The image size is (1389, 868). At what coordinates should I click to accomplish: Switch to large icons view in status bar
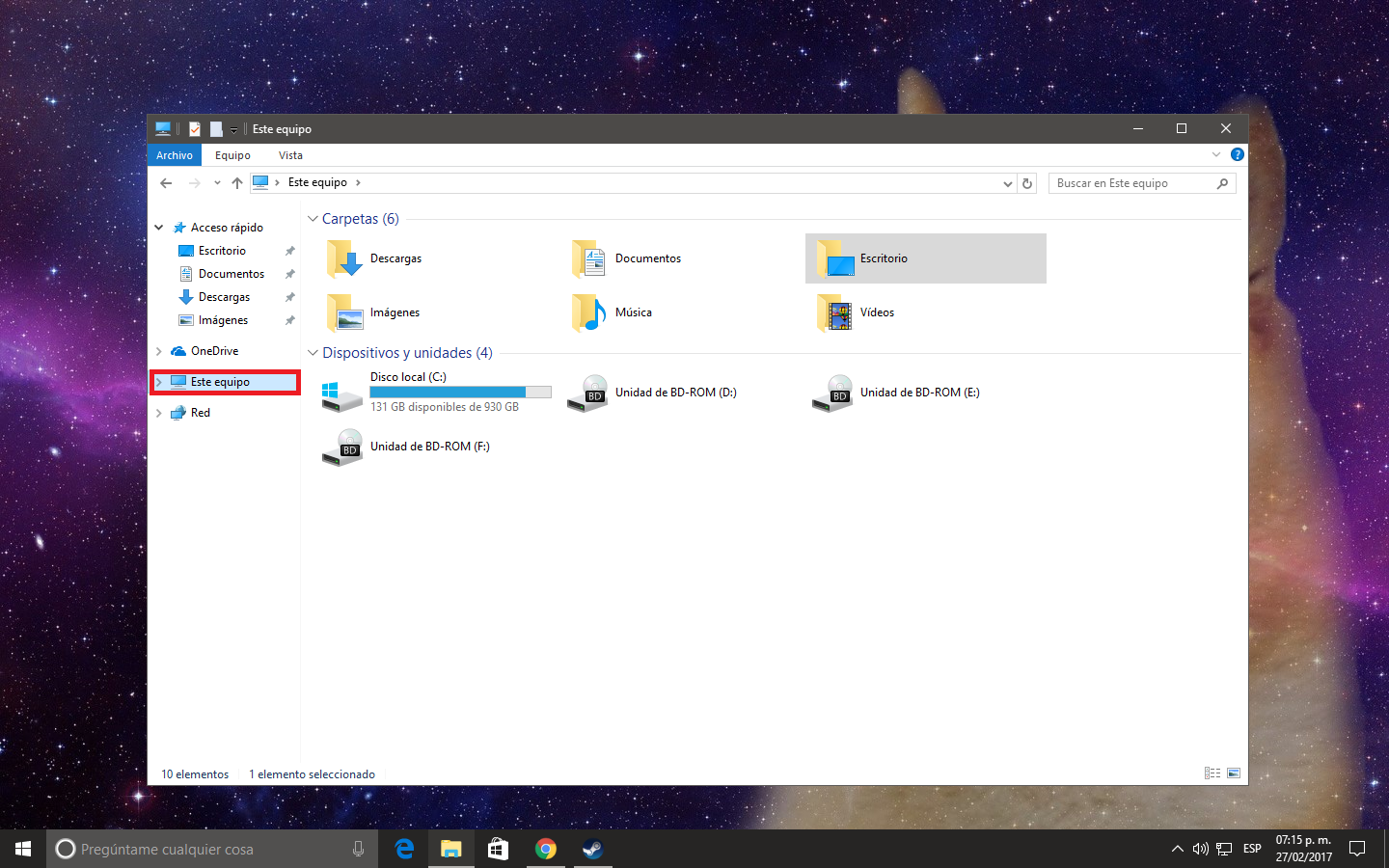coord(1234,773)
